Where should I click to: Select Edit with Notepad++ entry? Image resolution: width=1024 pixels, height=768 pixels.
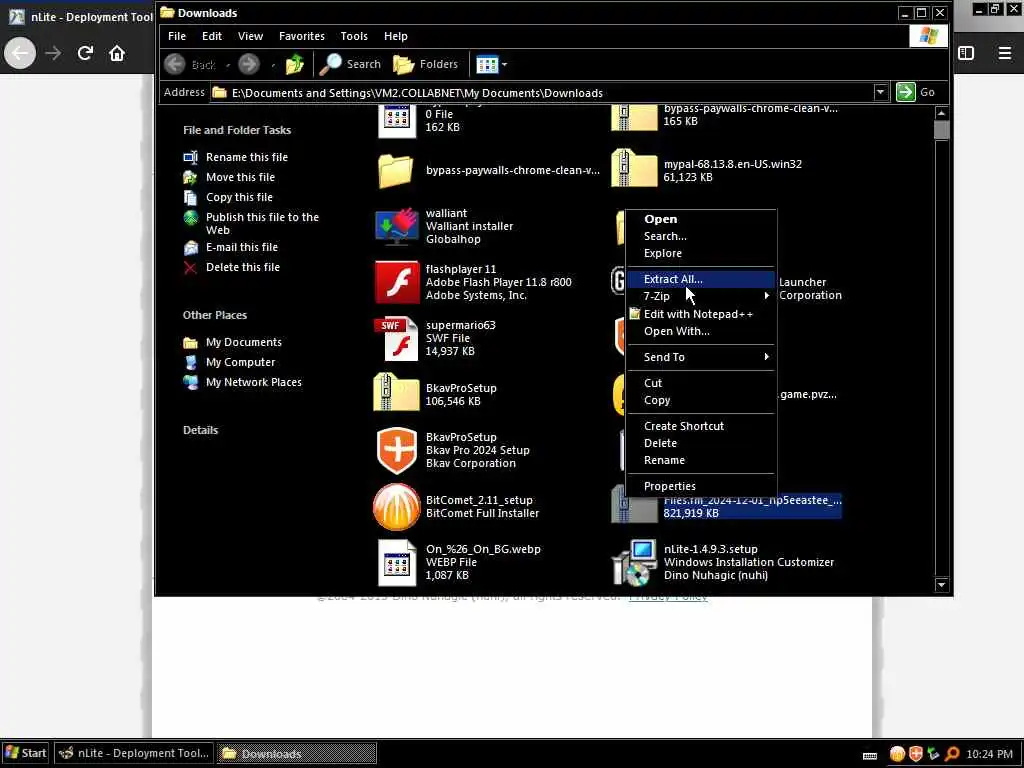pos(701,313)
